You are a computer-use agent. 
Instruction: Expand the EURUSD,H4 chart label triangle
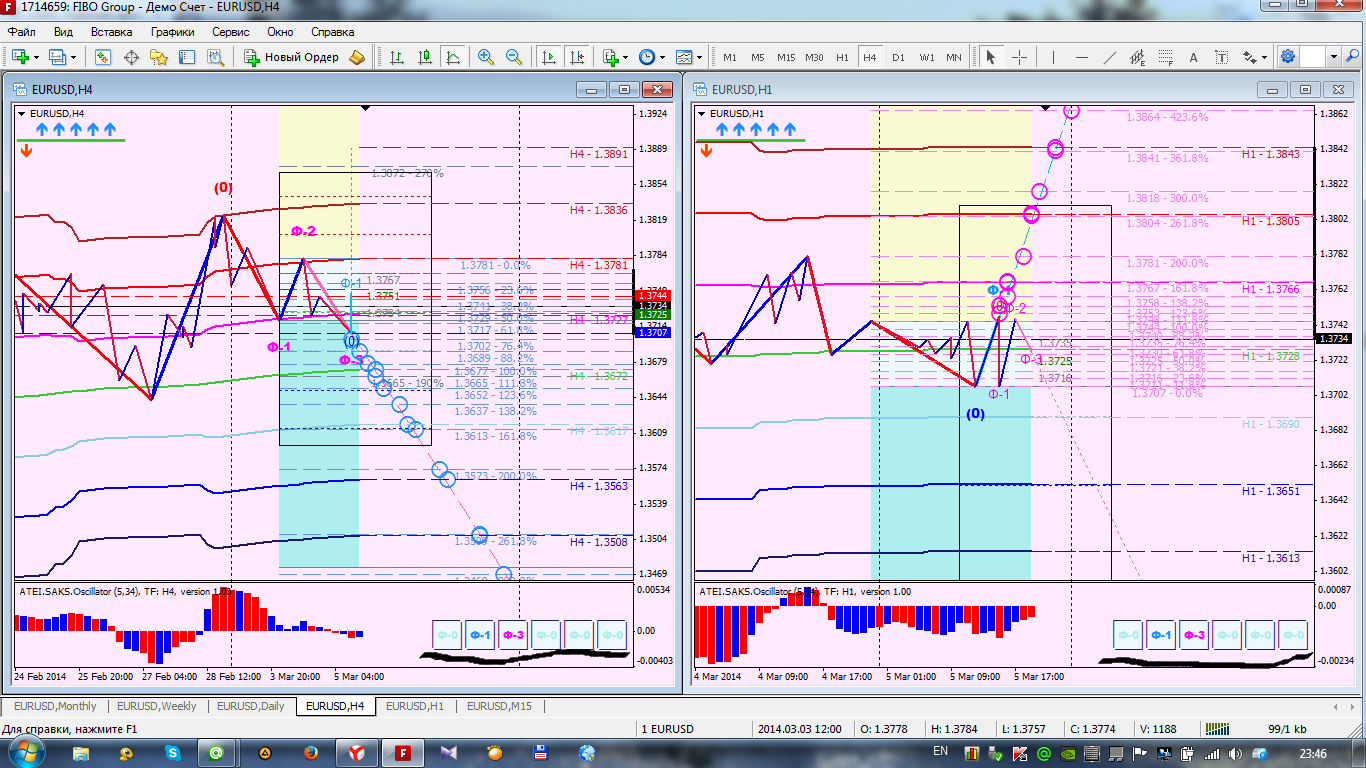23,113
